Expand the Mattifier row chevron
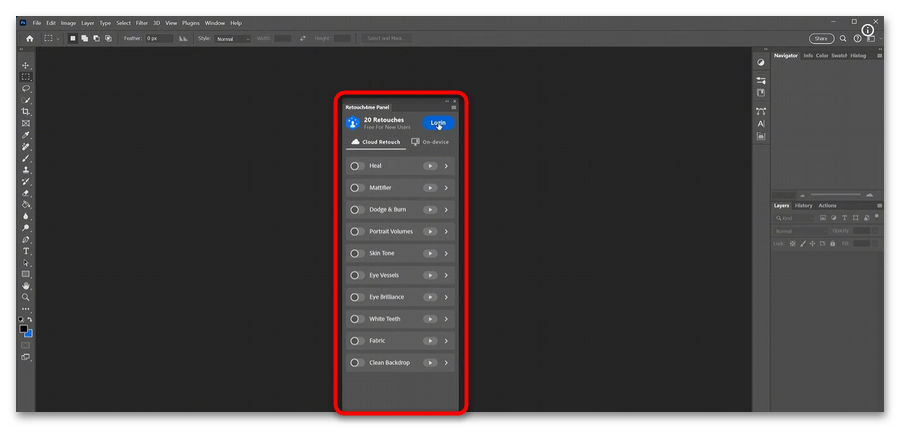The width and height of the screenshot is (900, 428). [446, 188]
